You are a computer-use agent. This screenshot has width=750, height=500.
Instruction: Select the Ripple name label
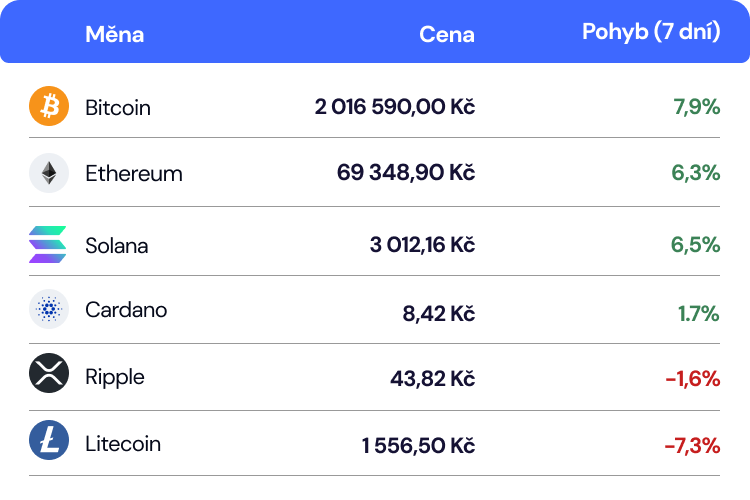(115, 377)
